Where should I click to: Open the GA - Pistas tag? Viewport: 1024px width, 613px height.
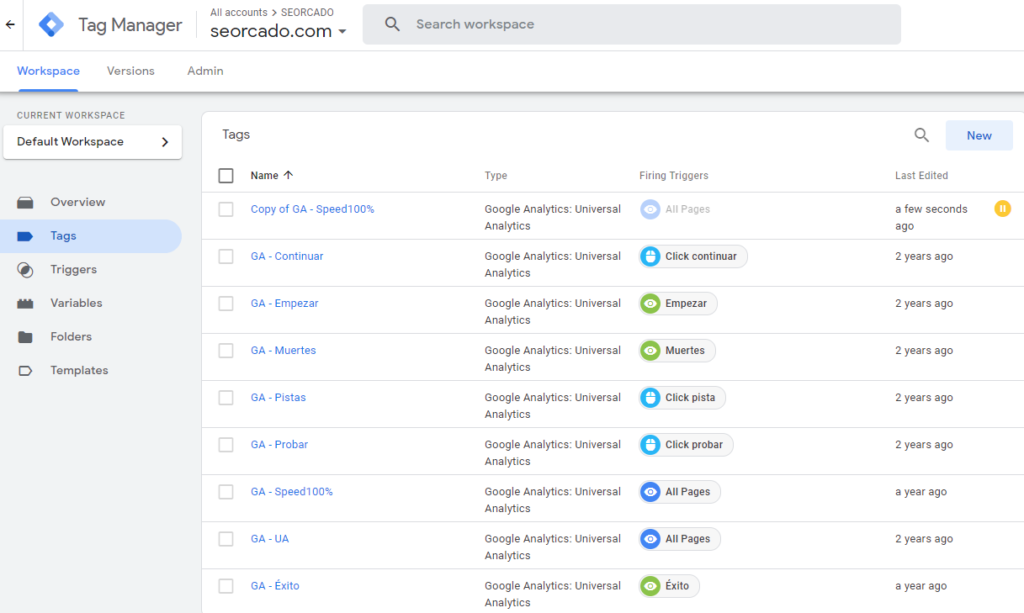[278, 398]
